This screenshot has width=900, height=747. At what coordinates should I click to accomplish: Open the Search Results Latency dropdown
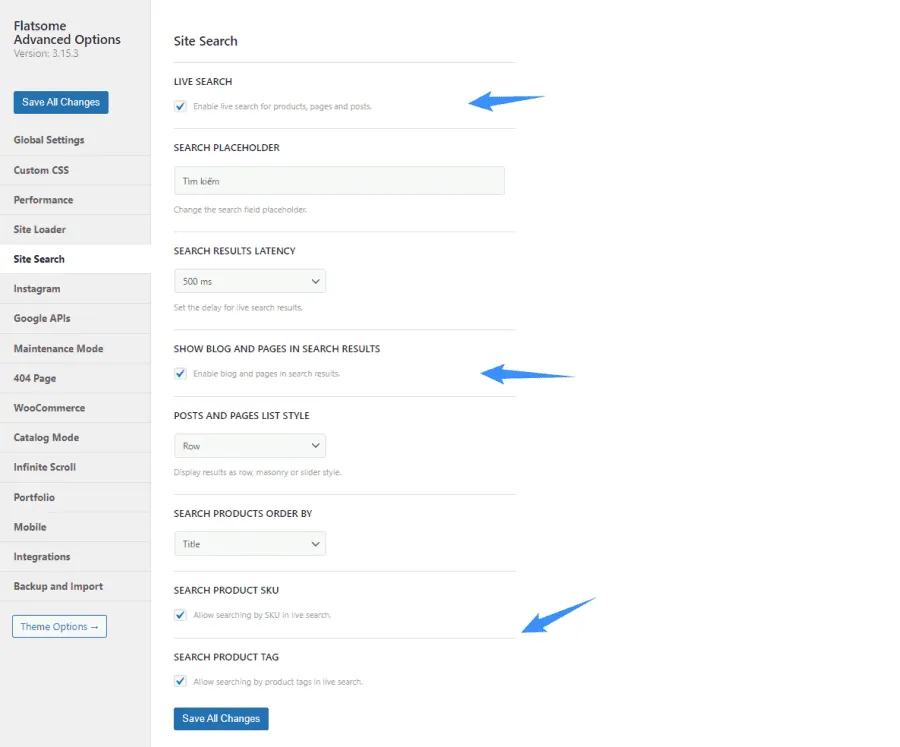click(x=249, y=281)
